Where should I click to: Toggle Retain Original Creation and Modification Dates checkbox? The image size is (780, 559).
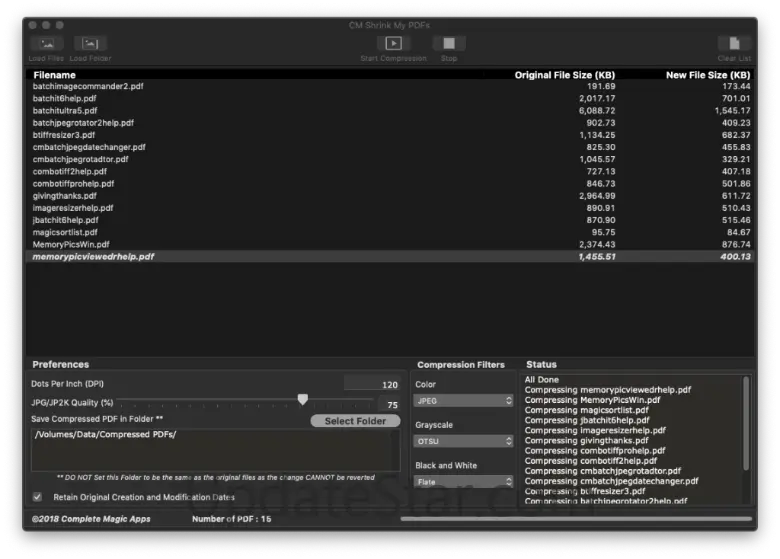tap(37, 497)
